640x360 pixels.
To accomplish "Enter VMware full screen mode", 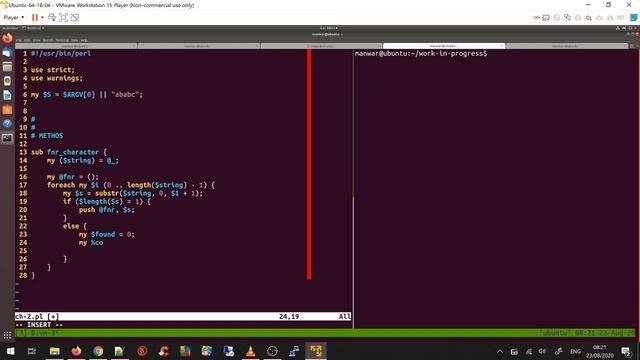I will [x=63, y=18].
